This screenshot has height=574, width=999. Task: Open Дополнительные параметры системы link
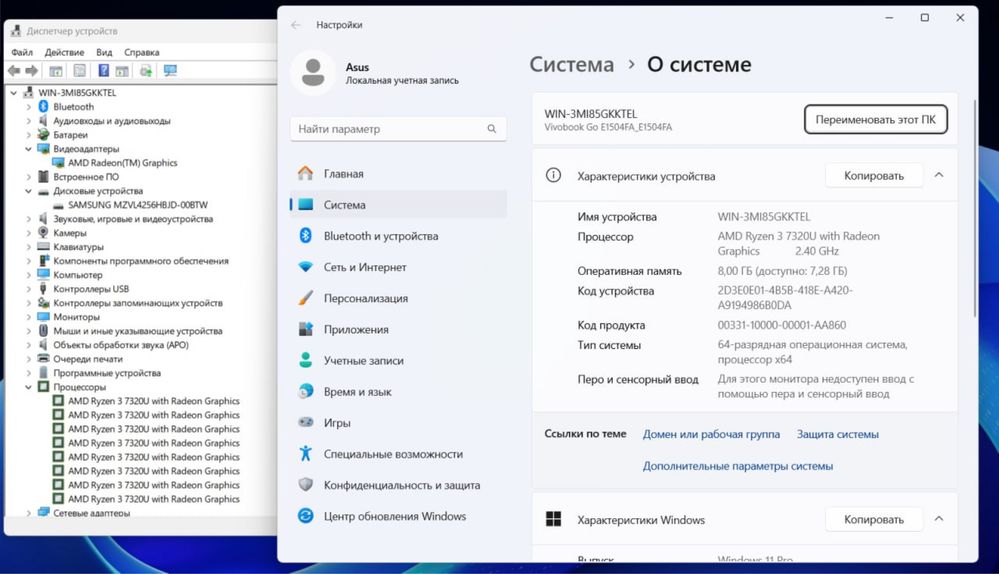(737, 466)
